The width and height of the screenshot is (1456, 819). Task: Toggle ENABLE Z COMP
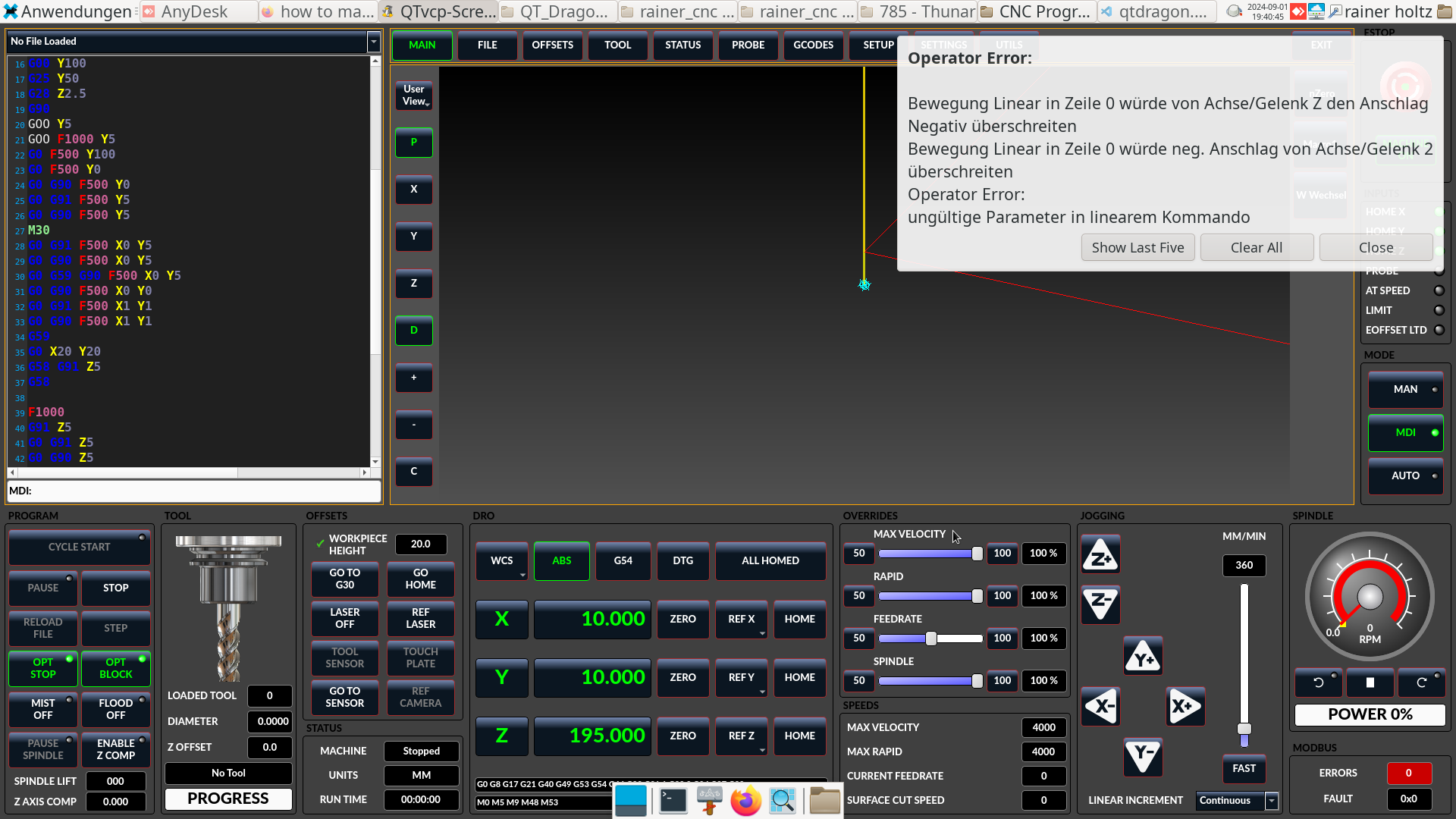[x=116, y=750]
